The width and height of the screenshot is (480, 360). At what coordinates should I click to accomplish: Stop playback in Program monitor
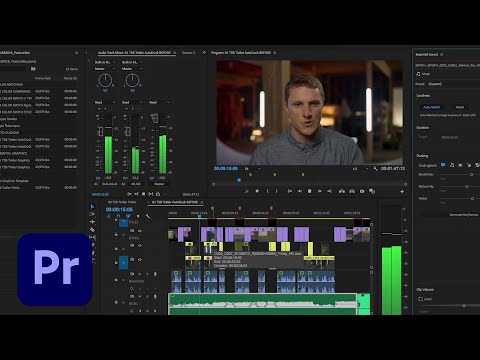point(309,191)
